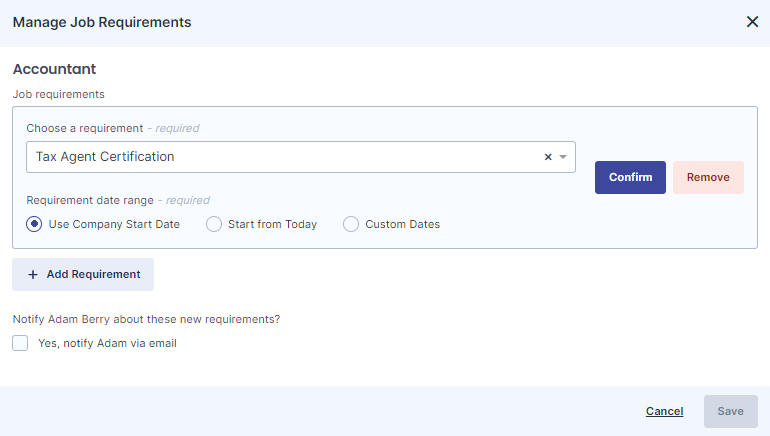Click the plus icon beside Add Requirement
Viewport: 770px width, 436px height.
pyautogui.click(x=33, y=274)
